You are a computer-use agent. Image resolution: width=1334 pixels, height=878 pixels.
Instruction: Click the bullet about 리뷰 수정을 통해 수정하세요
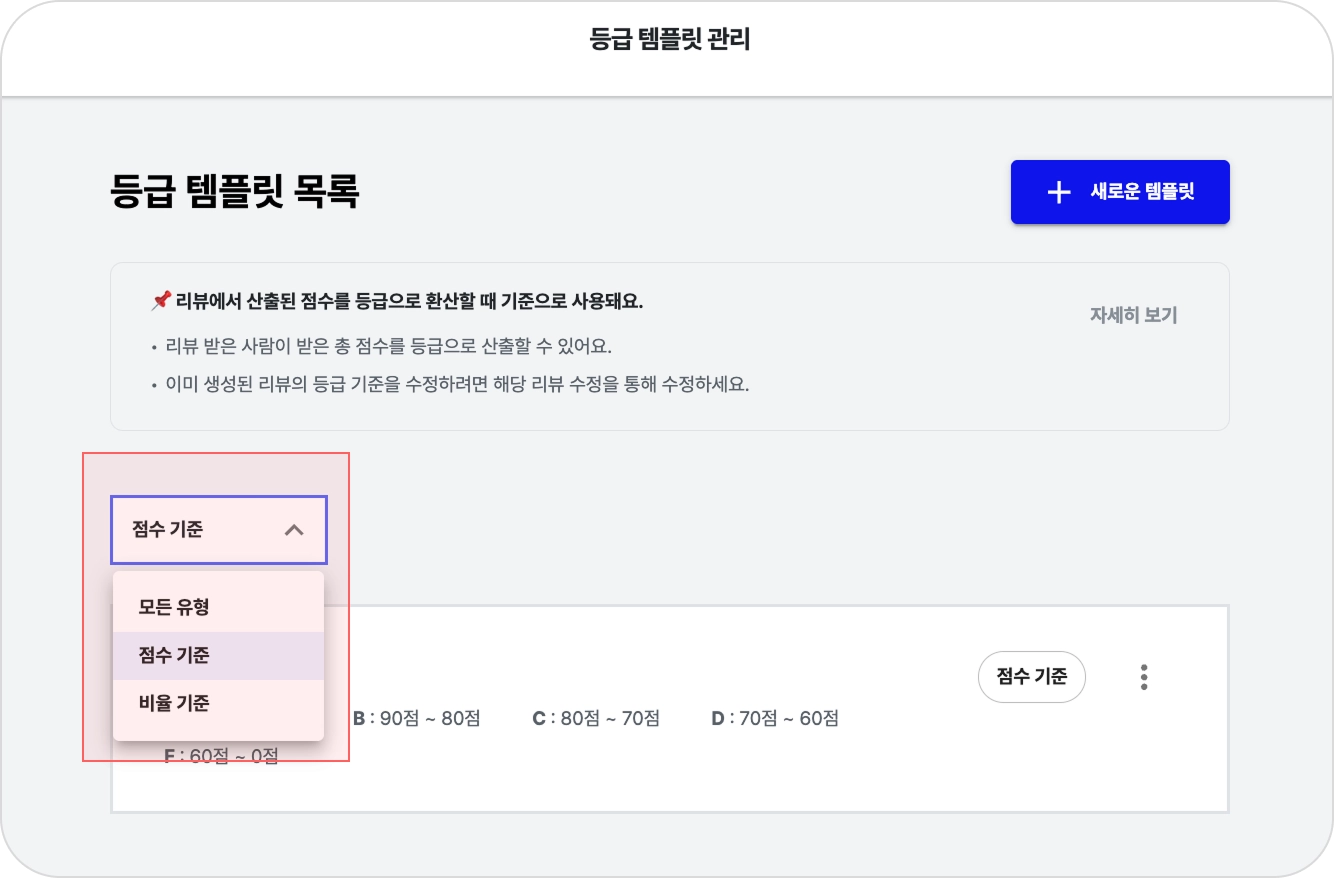[x=450, y=384]
